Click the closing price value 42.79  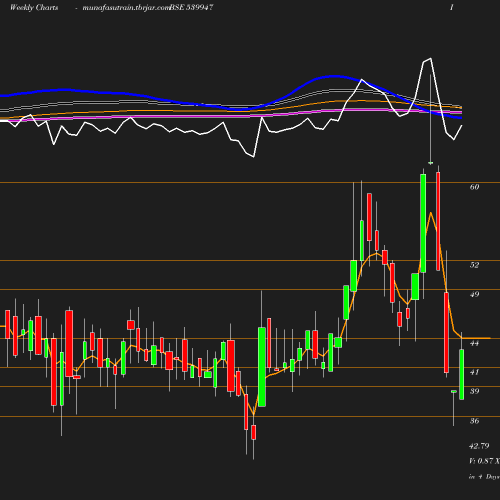[x=479, y=446]
